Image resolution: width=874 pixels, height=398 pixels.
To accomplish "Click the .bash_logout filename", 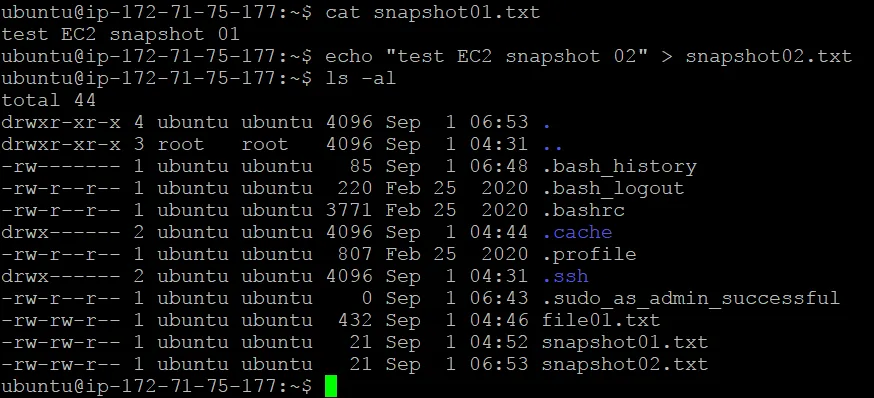I will [x=613, y=188].
